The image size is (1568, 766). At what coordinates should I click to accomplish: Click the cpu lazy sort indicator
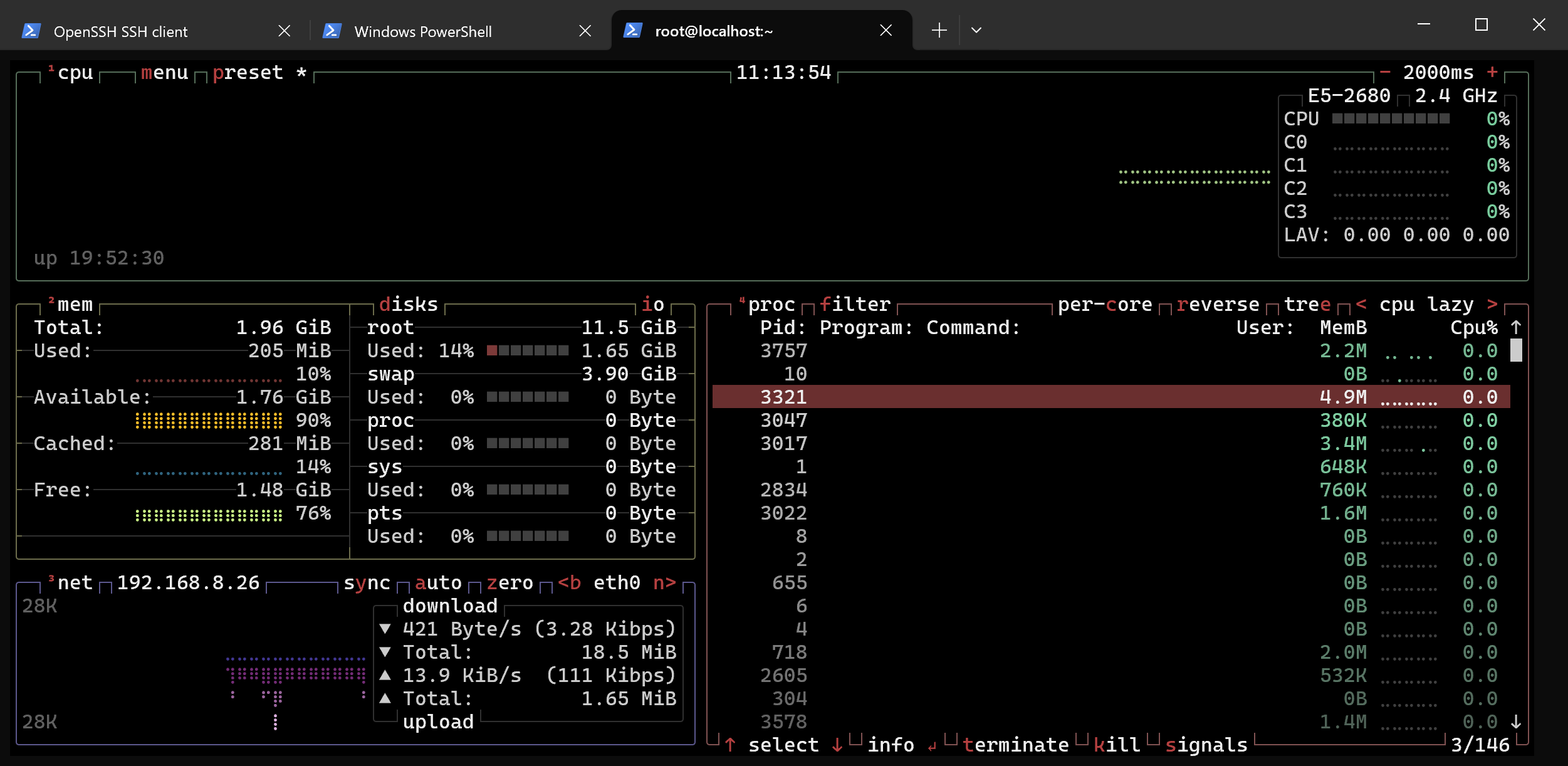(1426, 305)
